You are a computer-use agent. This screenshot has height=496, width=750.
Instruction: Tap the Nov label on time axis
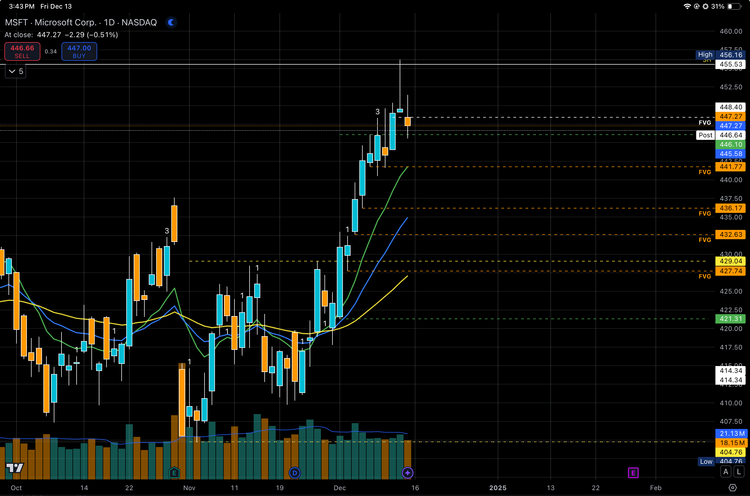(x=189, y=488)
